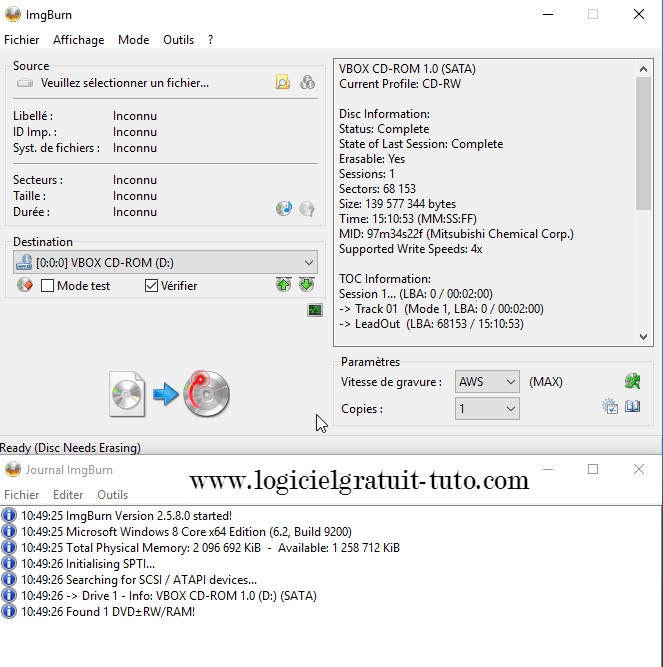Click 'Supported Write Speeds: 4x' line

[410, 249]
